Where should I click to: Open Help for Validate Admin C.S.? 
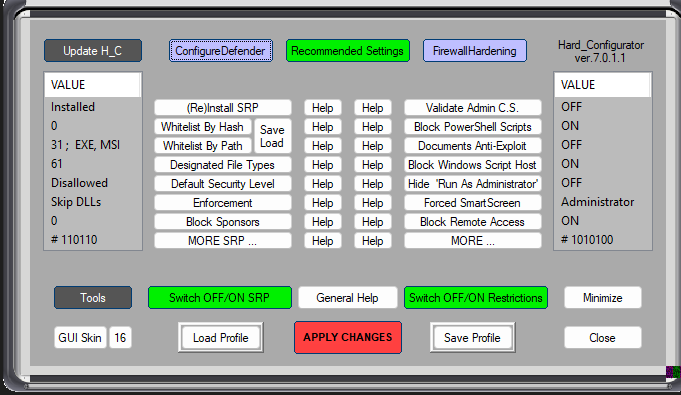point(373,108)
